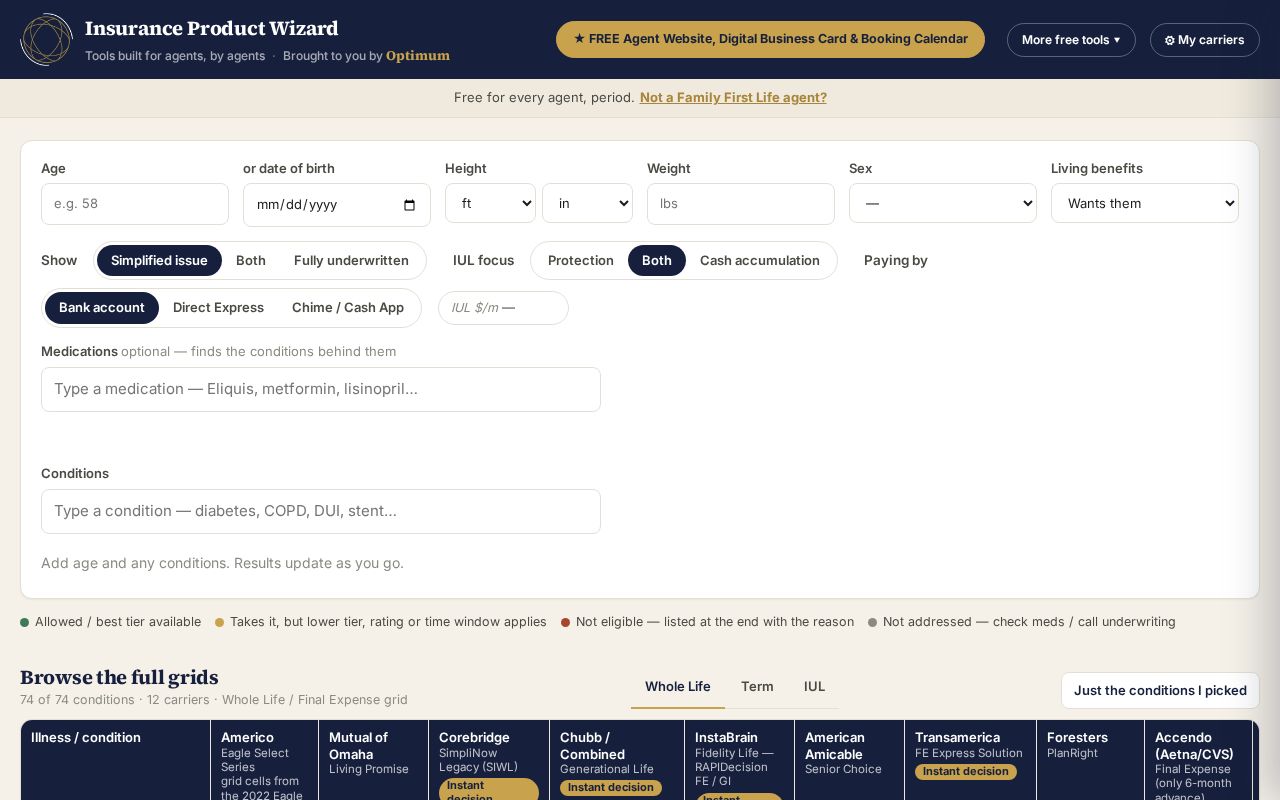Screen dimensions: 1280x800
Task: Switch Show to Fully underwritten
Action: point(351,260)
